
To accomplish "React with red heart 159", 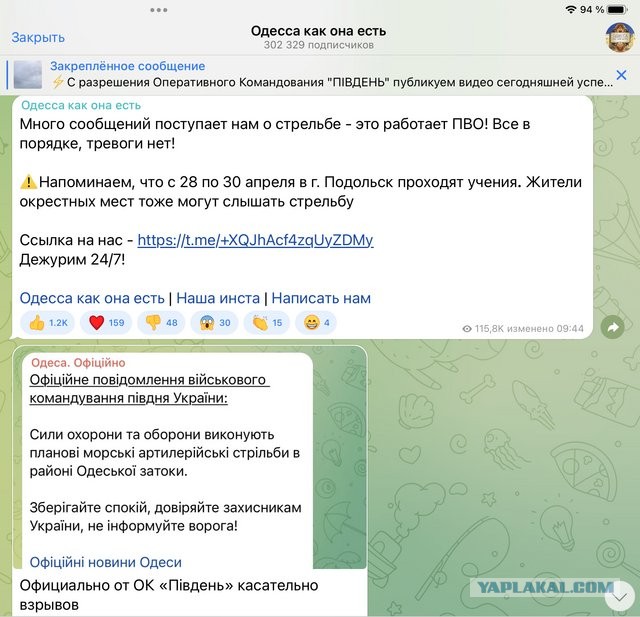I will pos(106,323).
